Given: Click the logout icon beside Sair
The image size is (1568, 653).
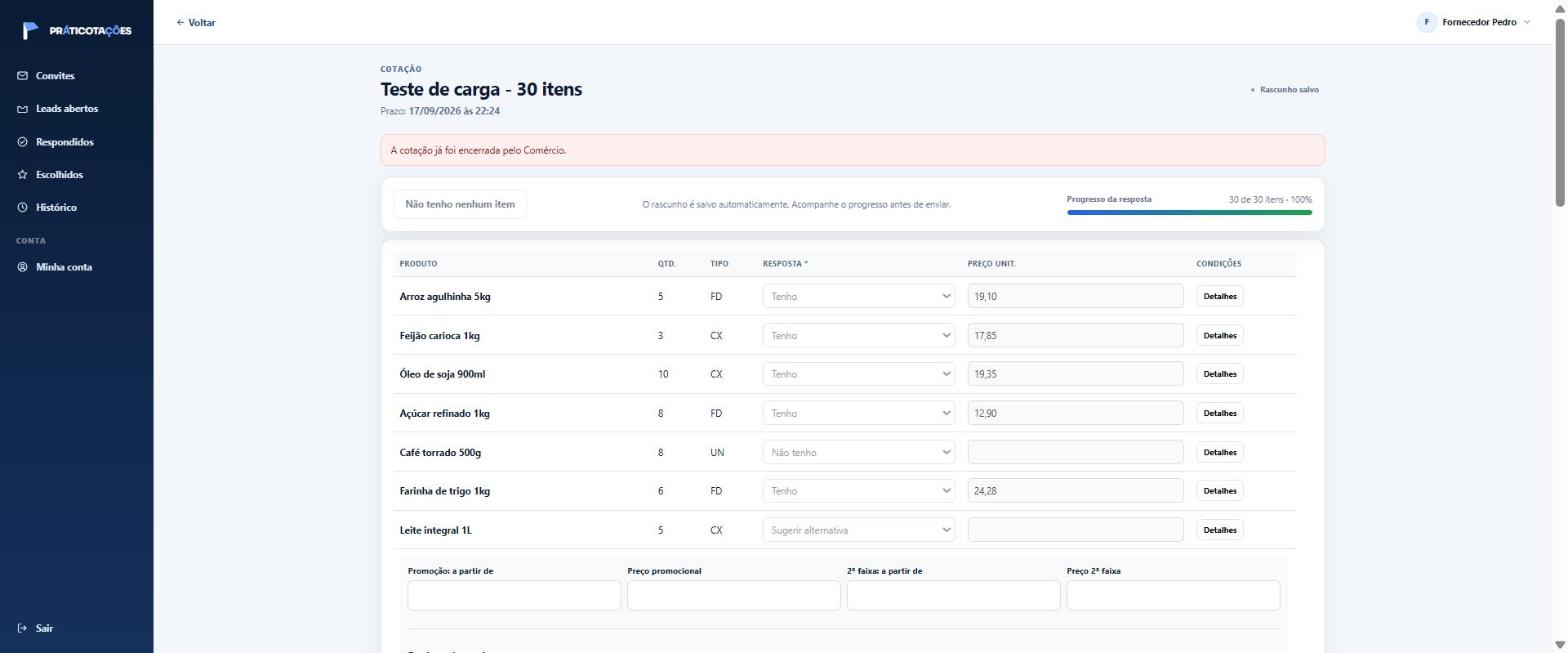Looking at the screenshot, I should (x=22, y=628).
